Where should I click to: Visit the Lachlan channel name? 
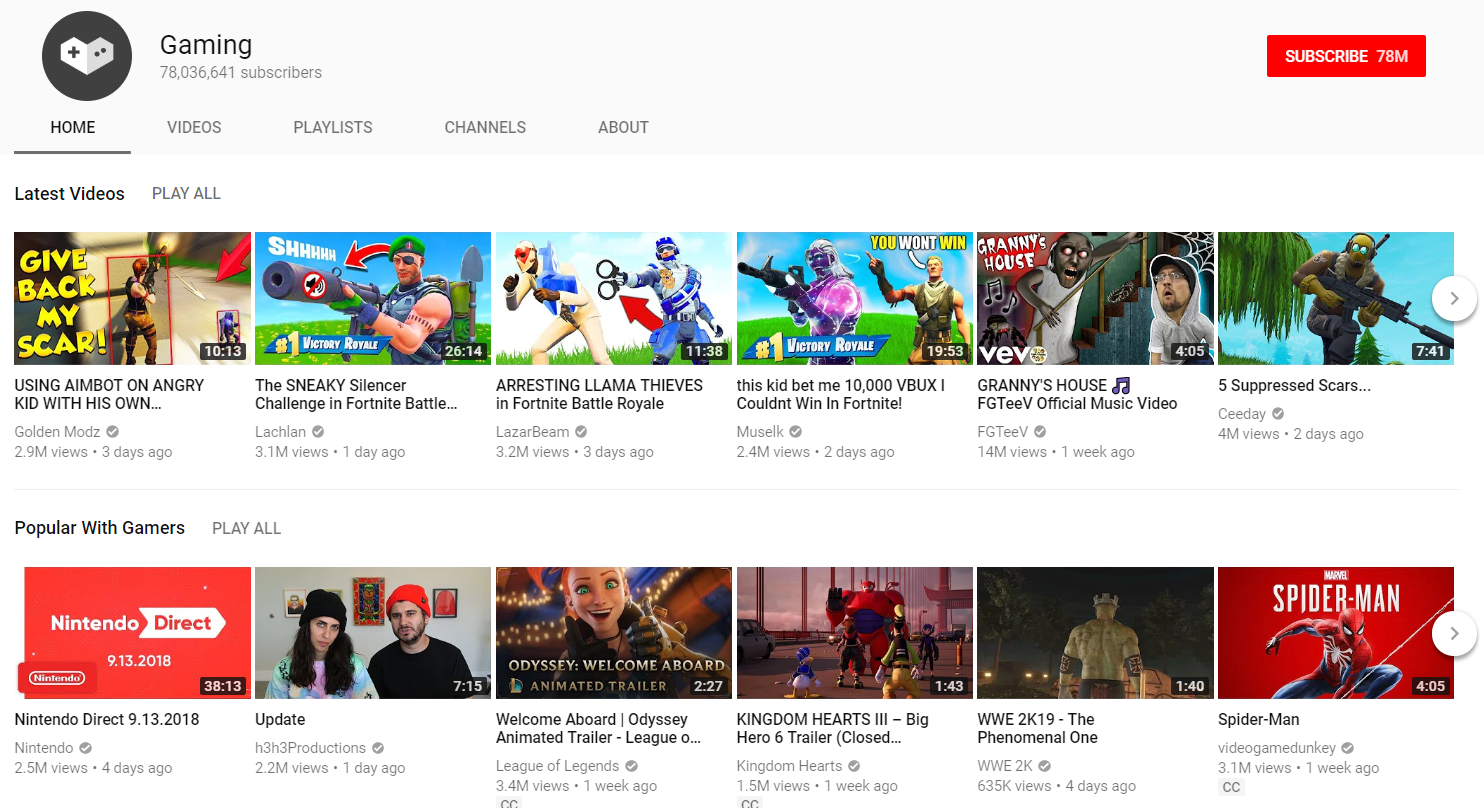point(280,432)
